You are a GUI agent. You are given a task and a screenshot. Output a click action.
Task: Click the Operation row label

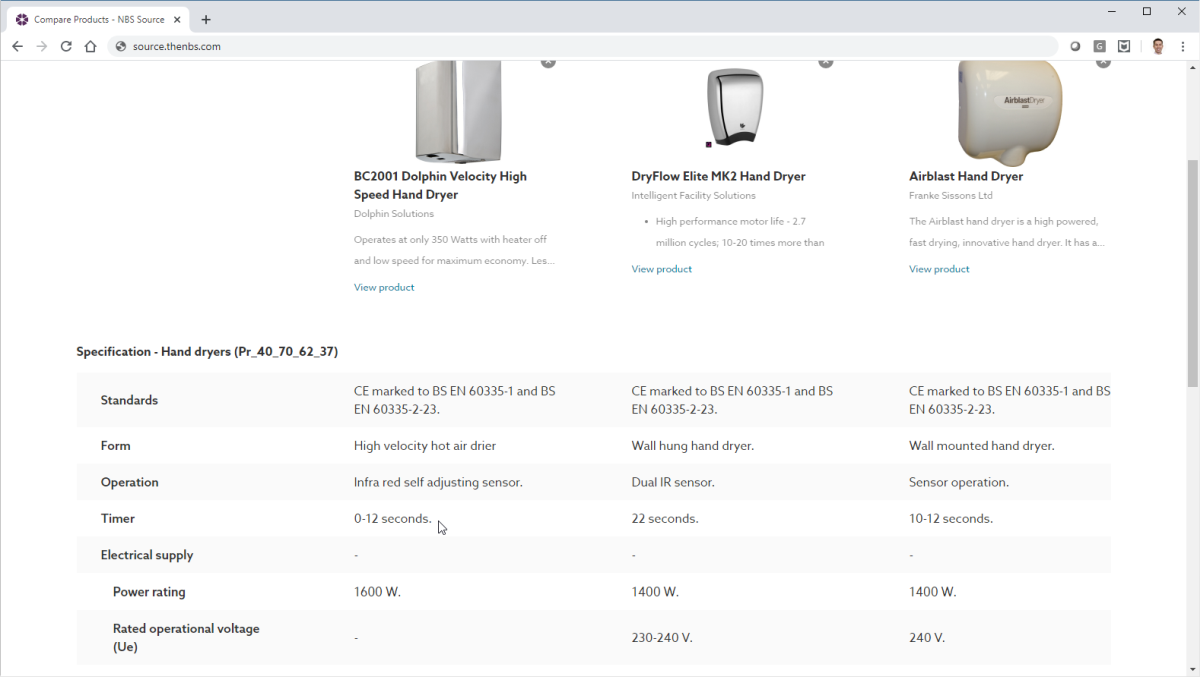tap(129, 482)
